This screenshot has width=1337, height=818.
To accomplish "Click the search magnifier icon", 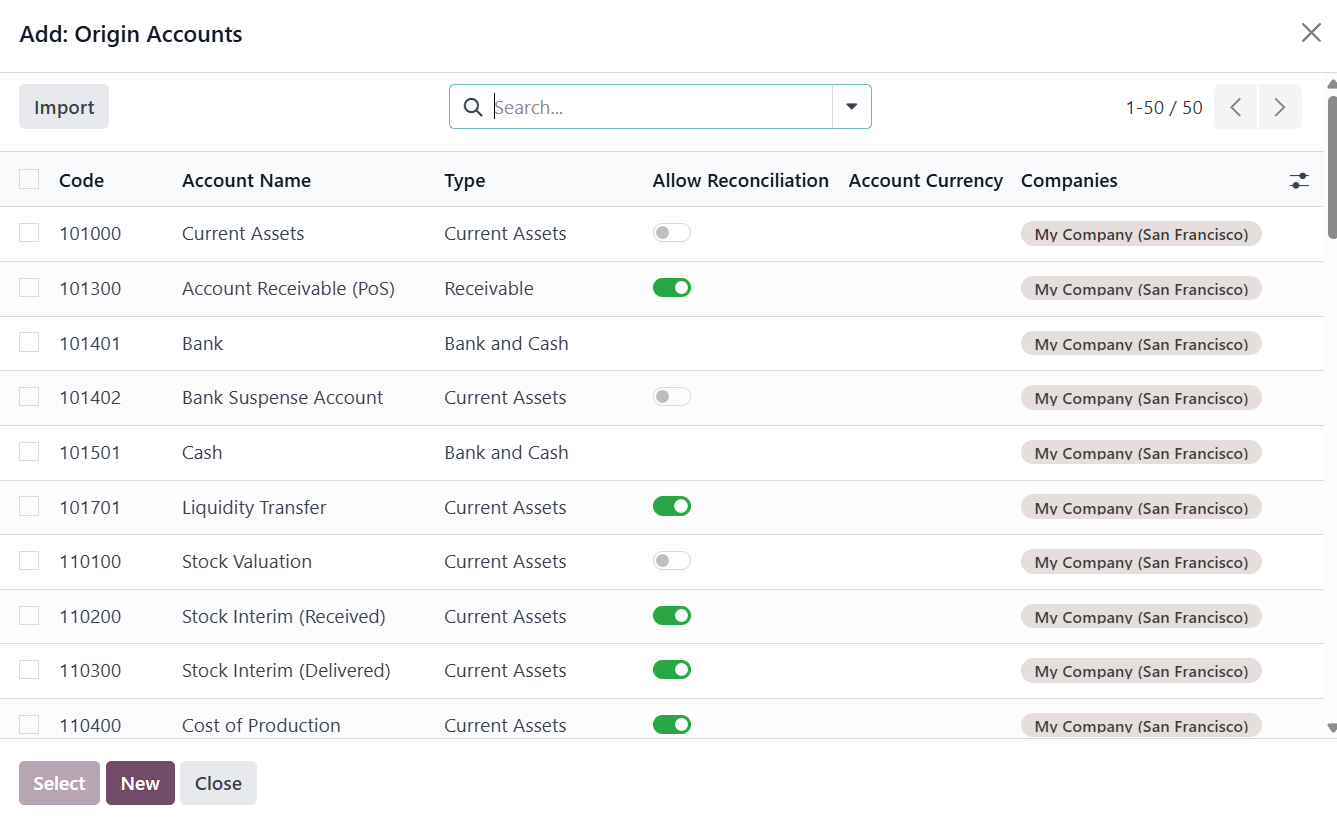I will click(x=473, y=107).
